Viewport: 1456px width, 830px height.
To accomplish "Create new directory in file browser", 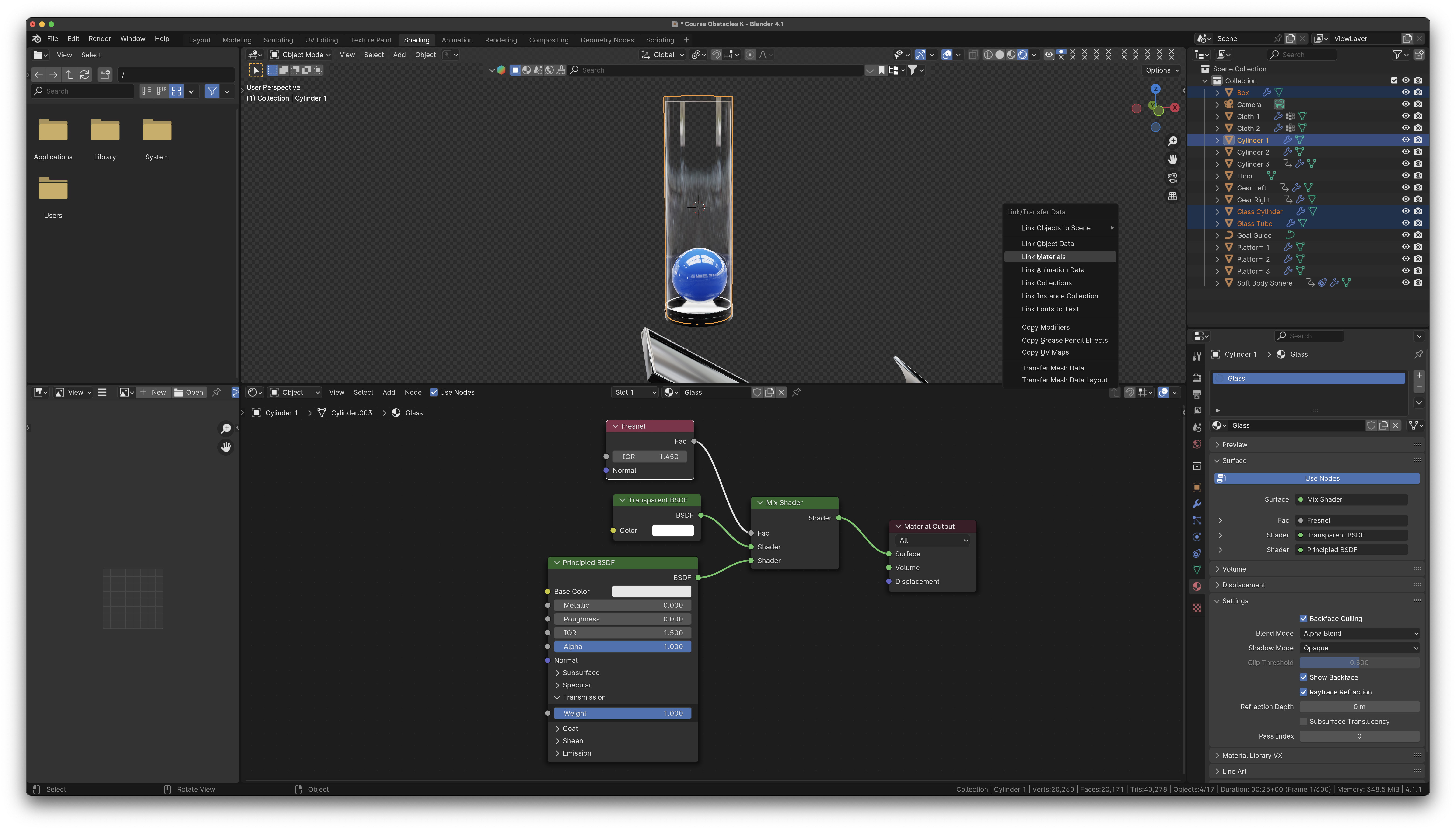I will tap(105, 75).
